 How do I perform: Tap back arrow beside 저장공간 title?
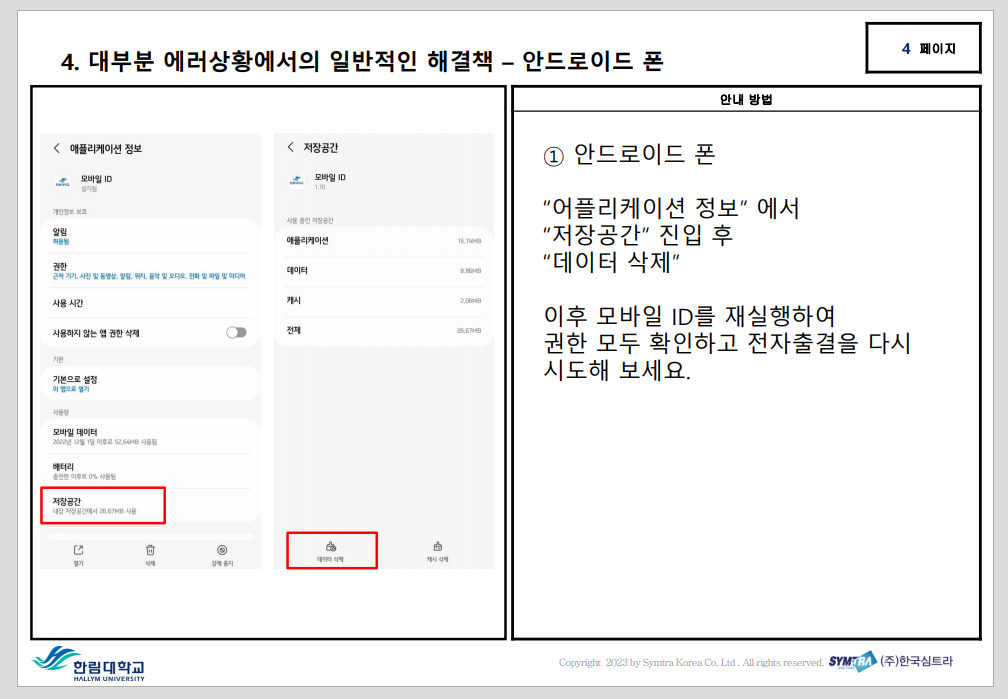tap(291, 147)
